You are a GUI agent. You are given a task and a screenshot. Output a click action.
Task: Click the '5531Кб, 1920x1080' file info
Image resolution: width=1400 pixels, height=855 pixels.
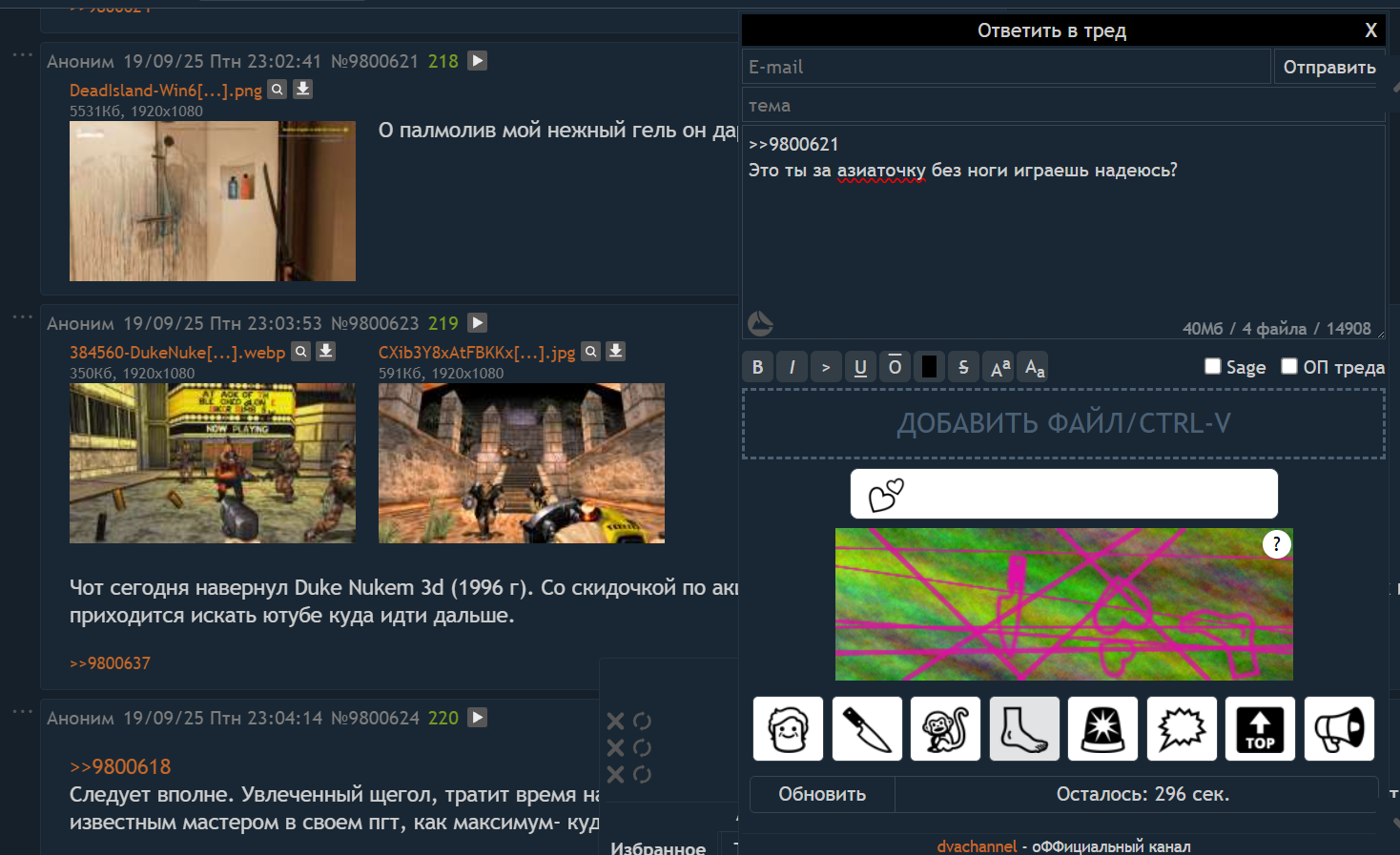click(x=136, y=112)
